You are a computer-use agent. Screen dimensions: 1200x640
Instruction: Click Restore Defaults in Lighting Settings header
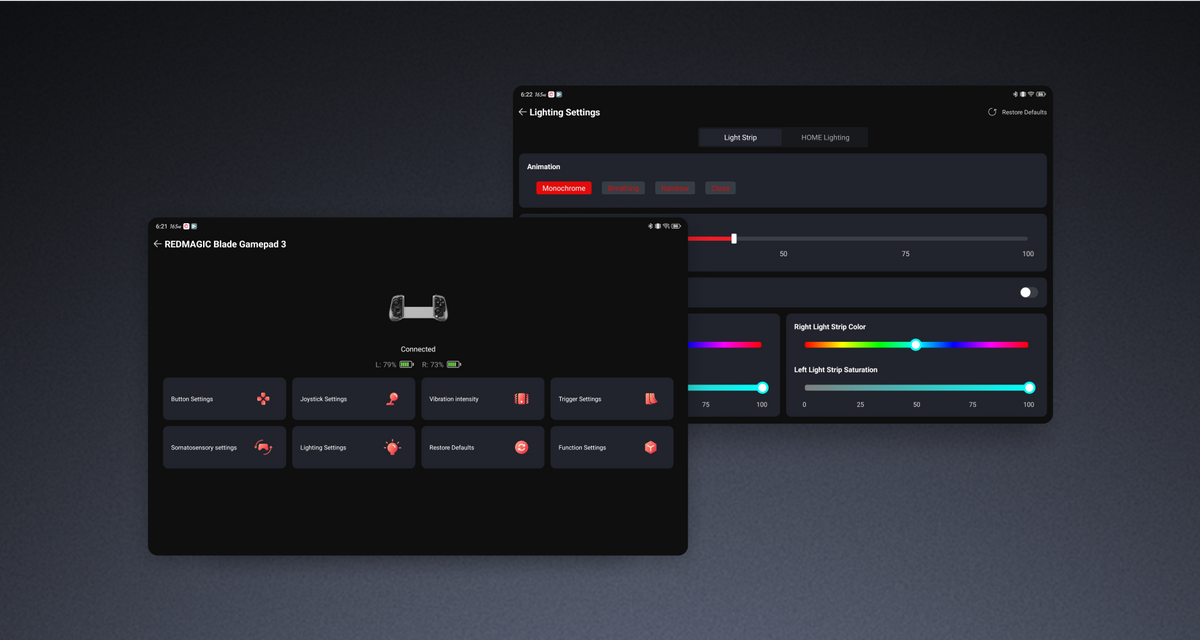point(1017,113)
